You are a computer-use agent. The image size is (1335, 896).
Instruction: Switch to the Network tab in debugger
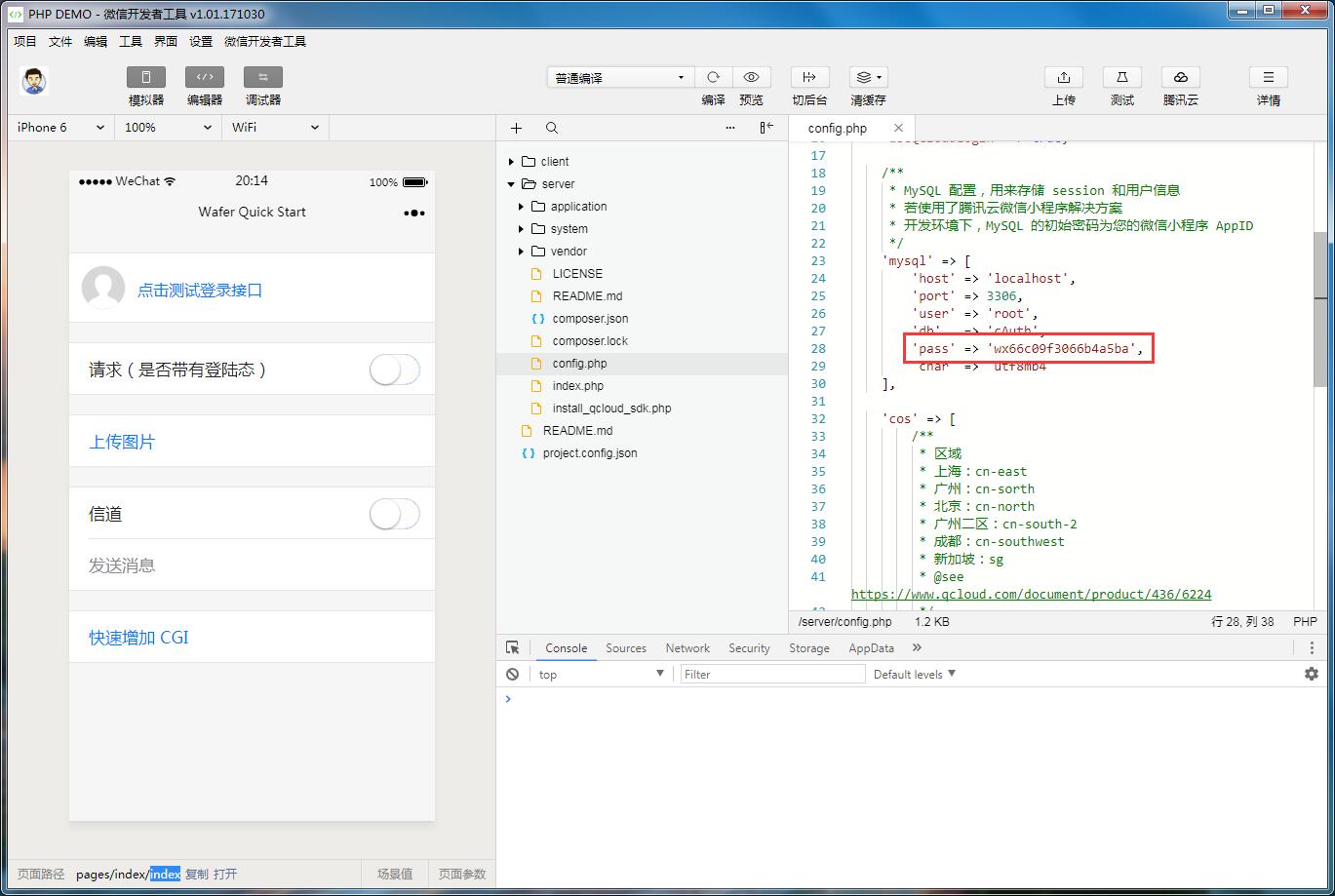point(687,648)
